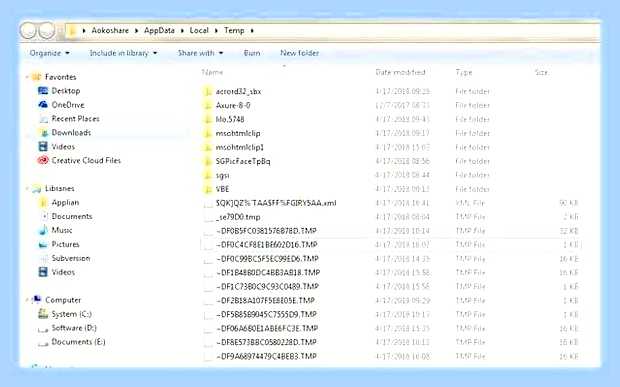The width and height of the screenshot is (620, 387).
Task: Click the Music library icon
Action: click(43, 230)
